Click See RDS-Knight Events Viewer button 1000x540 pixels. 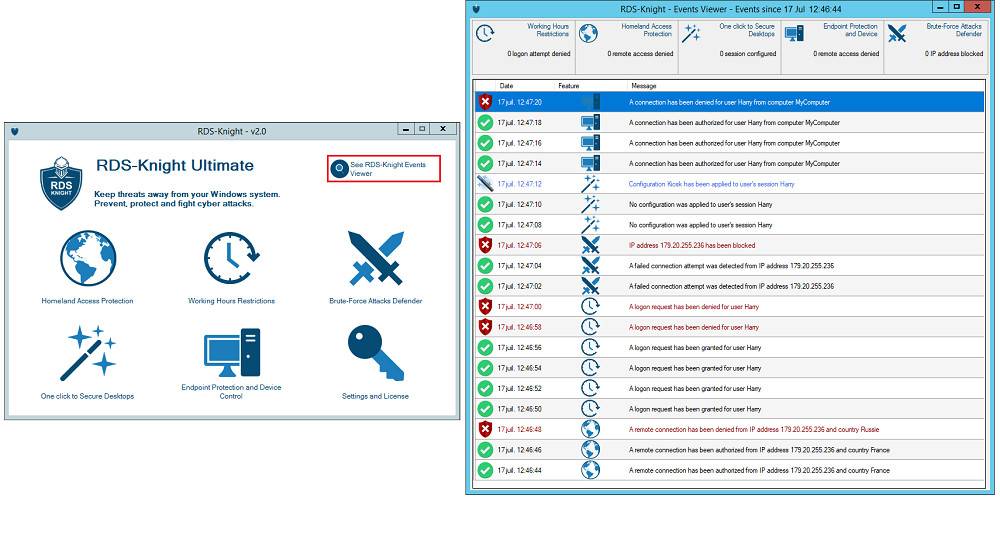tap(383, 169)
